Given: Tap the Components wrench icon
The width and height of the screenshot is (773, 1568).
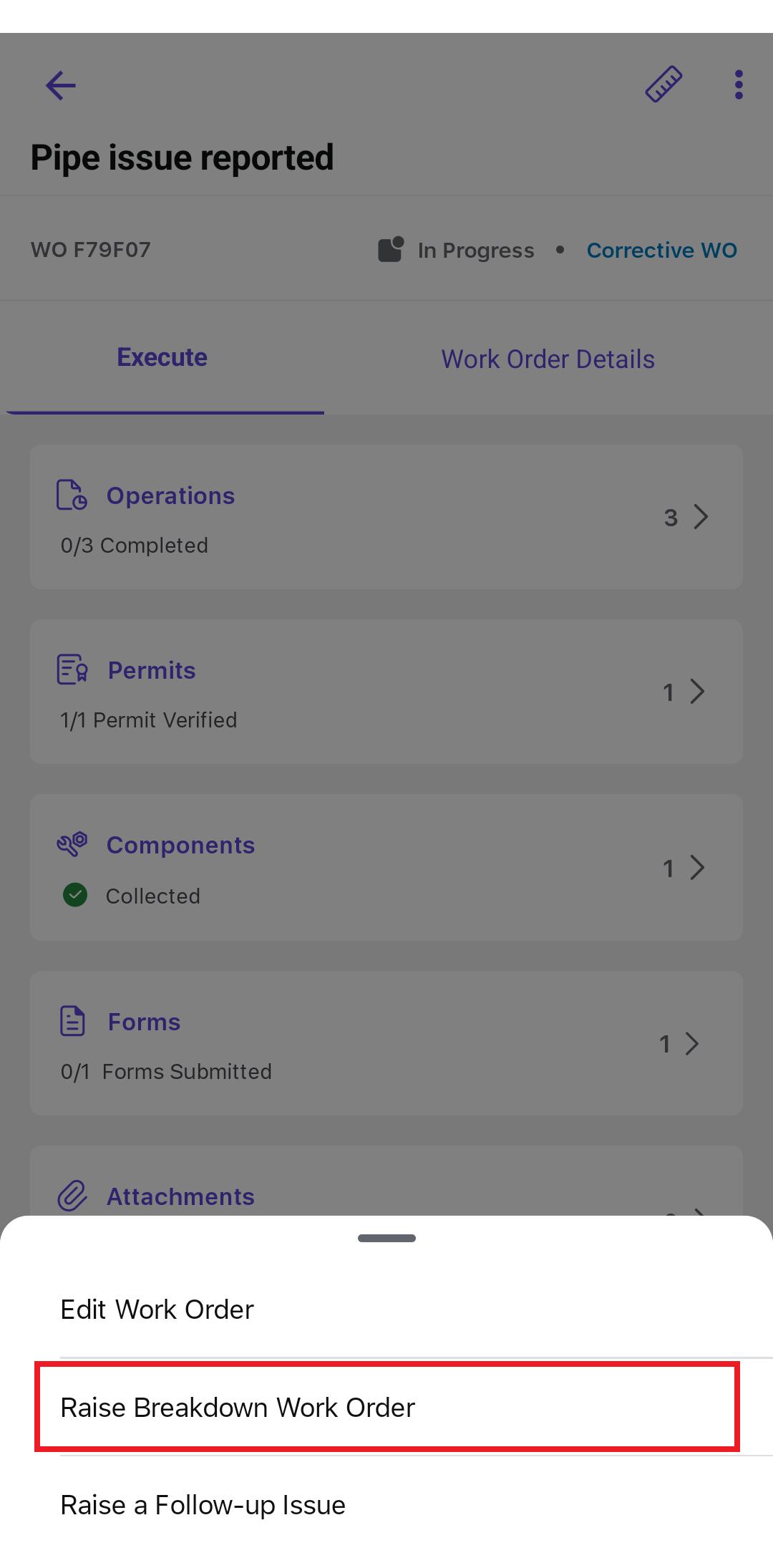Looking at the screenshot, I should click(72, 844).
